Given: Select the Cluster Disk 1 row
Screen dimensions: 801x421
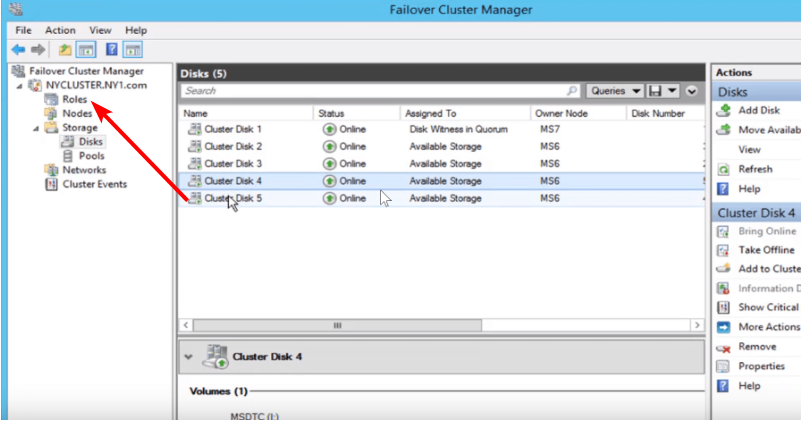Looking at the screenshot, I should (442, 129).
